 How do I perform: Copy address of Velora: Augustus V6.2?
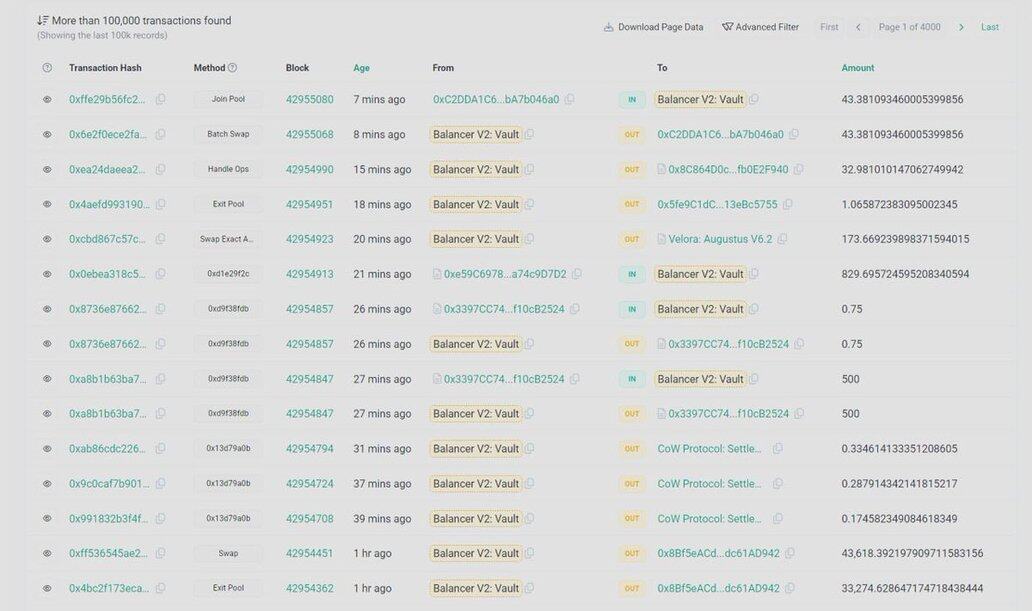pyautogui.click(x=782, y=239)
